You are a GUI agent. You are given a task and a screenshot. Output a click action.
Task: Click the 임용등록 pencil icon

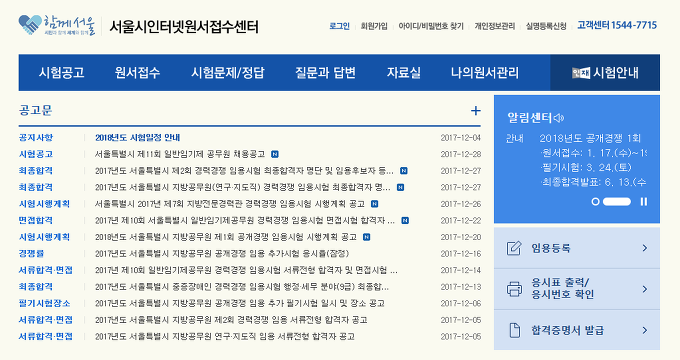514,248
